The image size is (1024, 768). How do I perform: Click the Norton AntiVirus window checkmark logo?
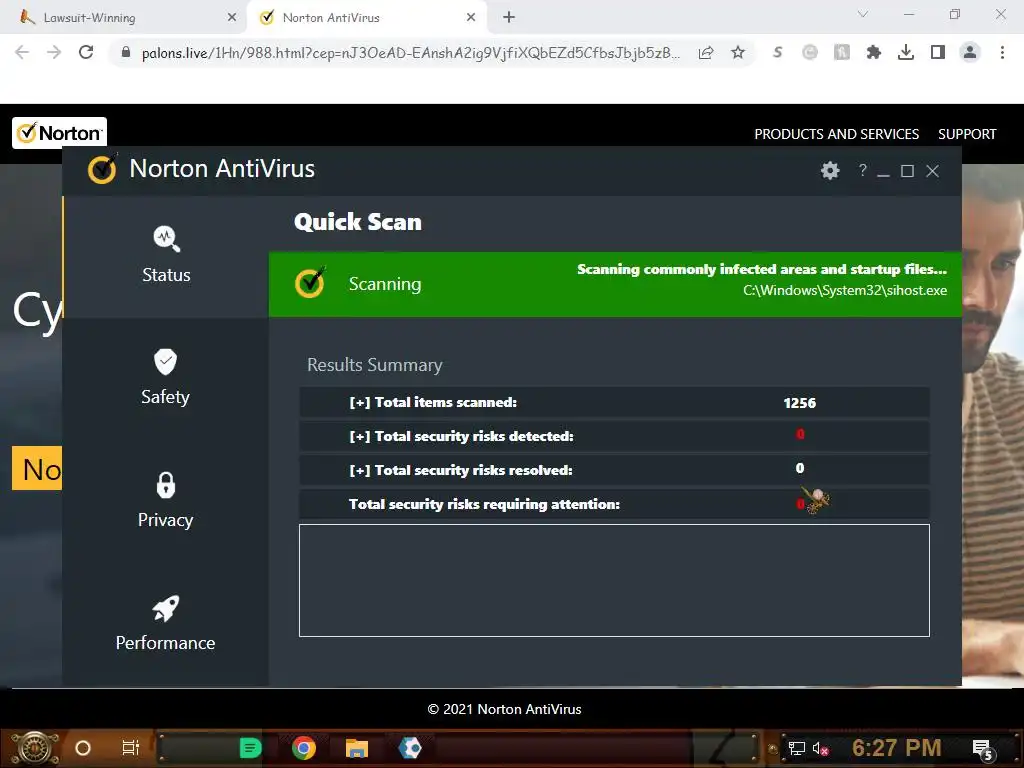click(103, 169)
